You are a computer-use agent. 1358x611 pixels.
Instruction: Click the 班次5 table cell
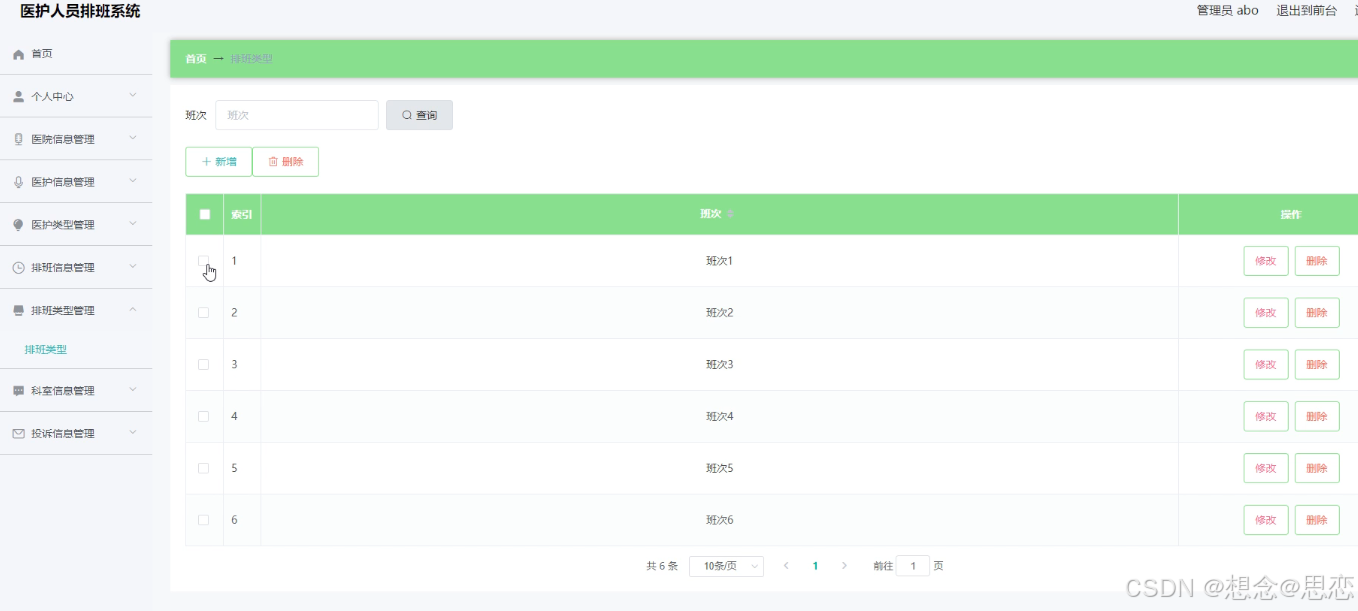(x=720, y=469)
